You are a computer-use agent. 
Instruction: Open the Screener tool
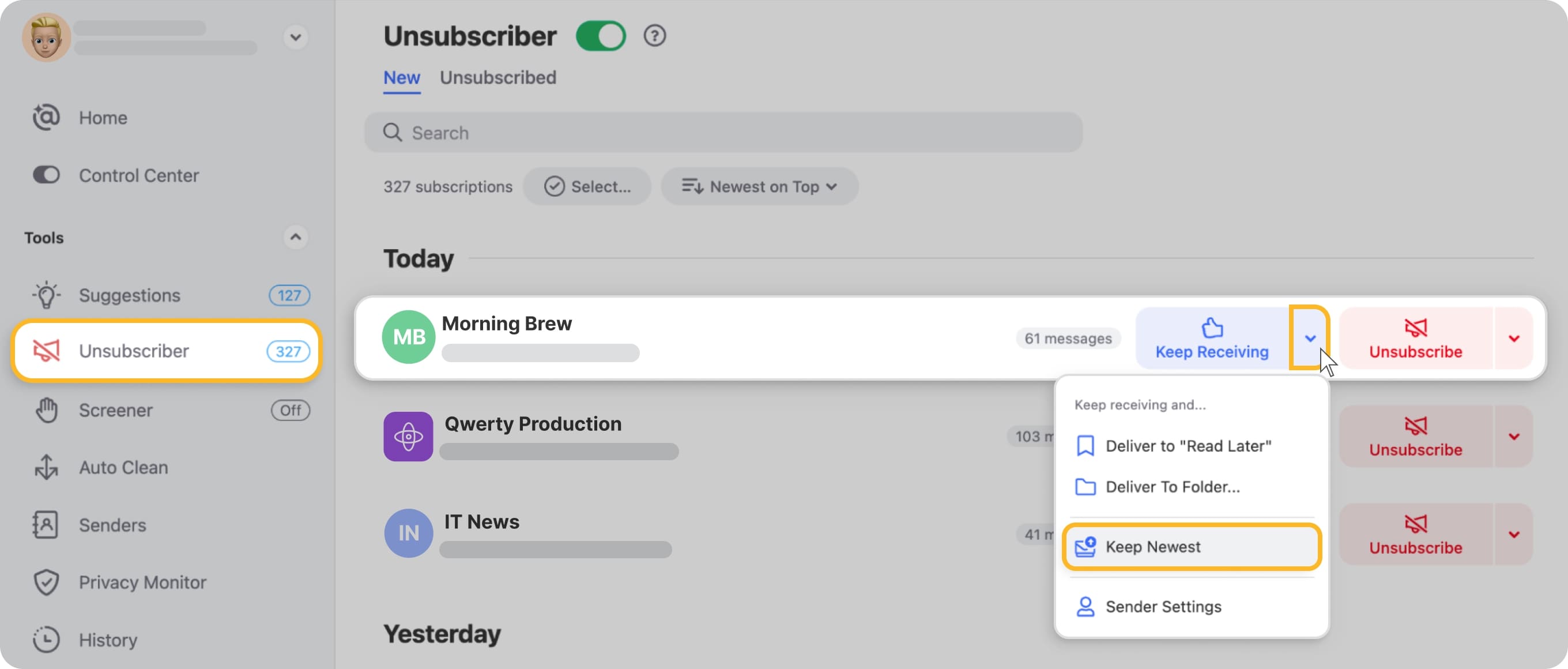tap(116, 409)
